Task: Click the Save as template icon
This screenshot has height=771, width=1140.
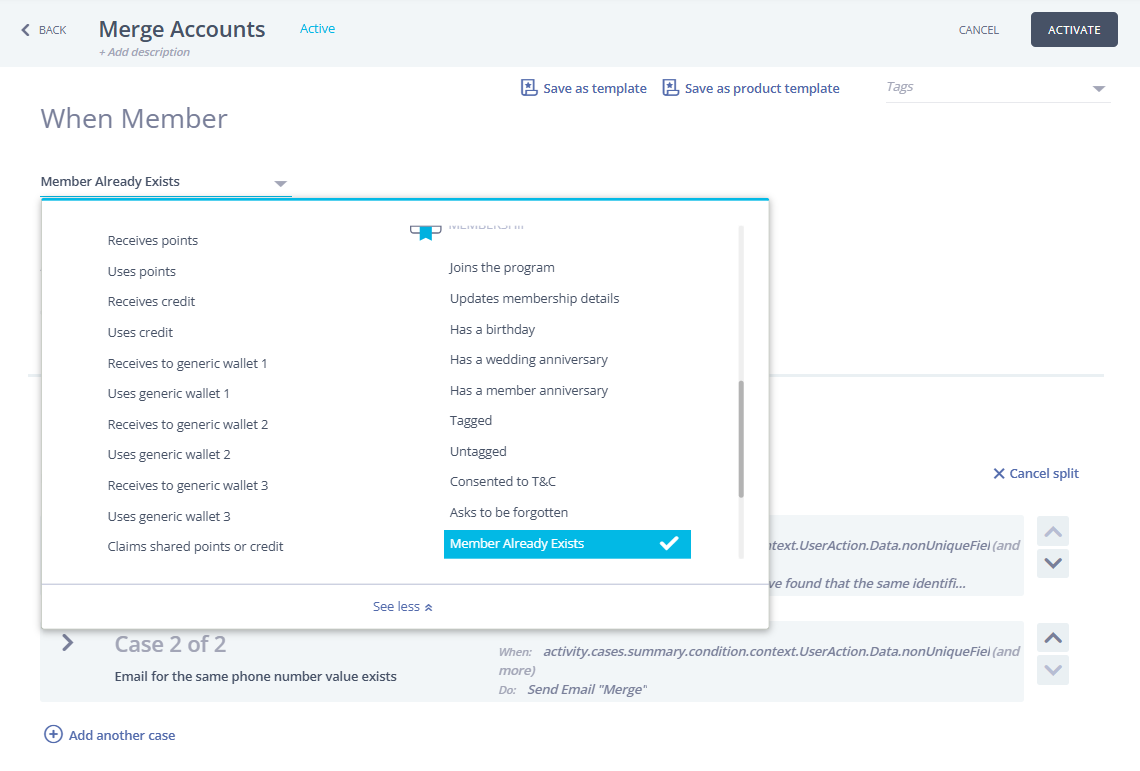Action: [x=530, y=88]
